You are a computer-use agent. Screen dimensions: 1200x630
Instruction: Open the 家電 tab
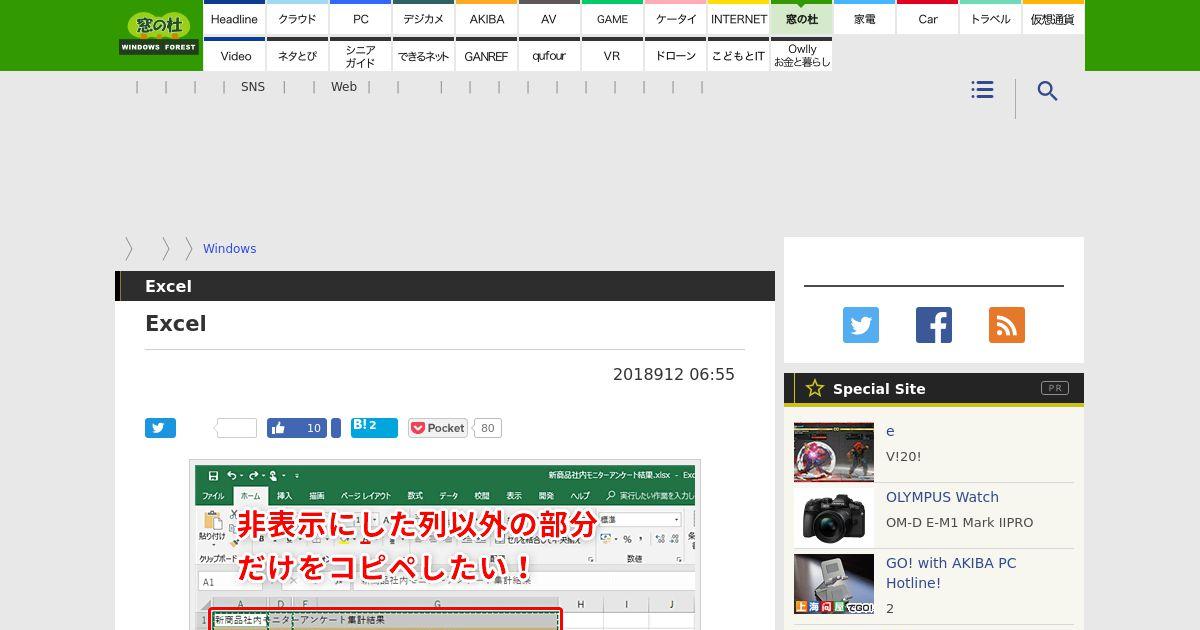864,18
